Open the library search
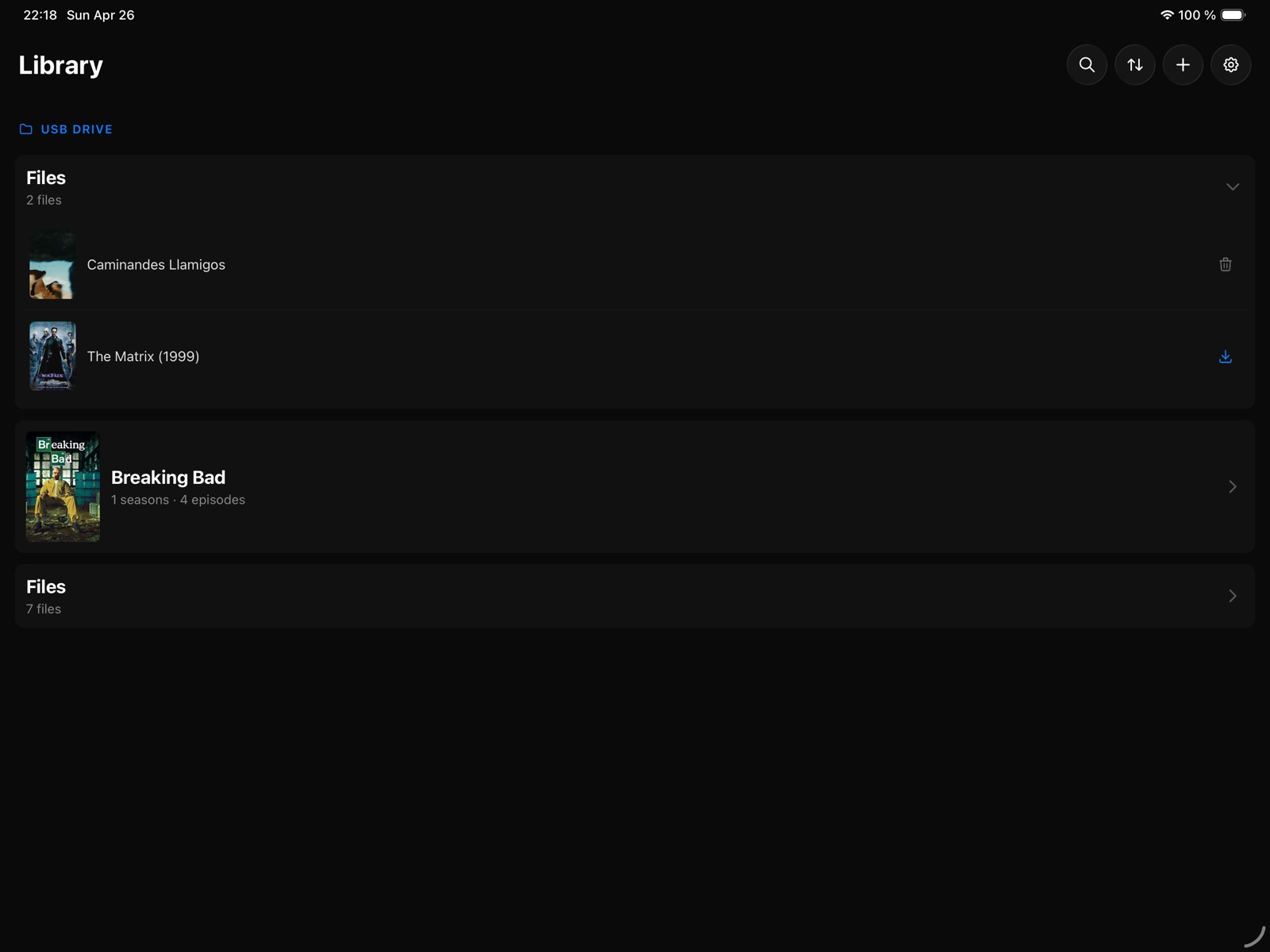This screenshot has height=952, width=1270. click(1087, 65)
